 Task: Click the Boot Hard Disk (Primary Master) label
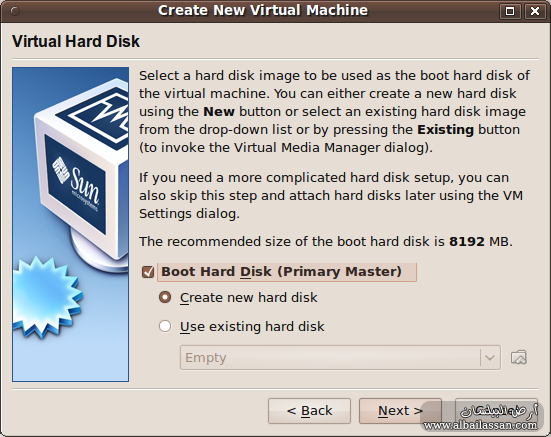pyautogui.click(x=281, y=272)
